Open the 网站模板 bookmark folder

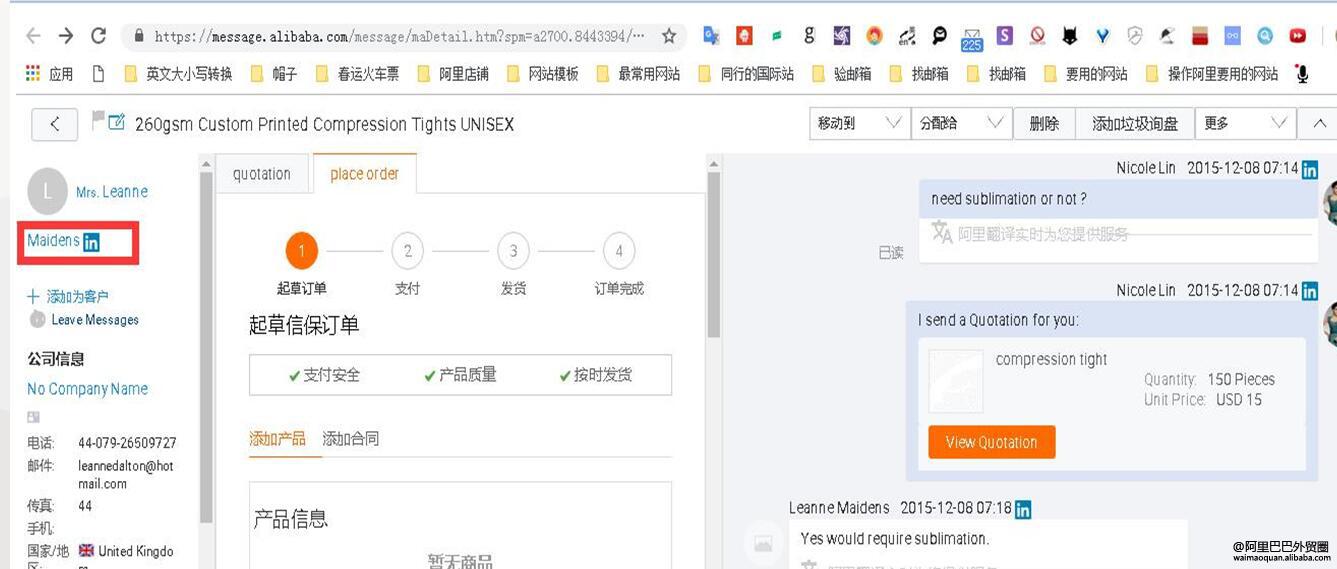543,73
